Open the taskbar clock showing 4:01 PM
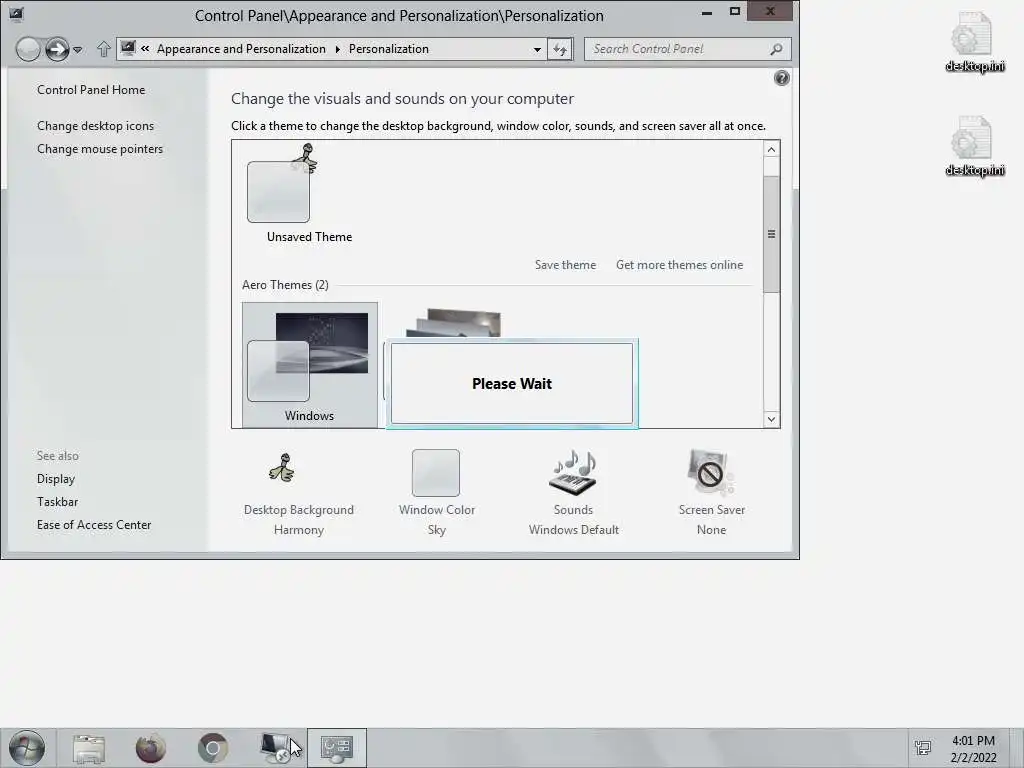Screen dimensions: 1024x768 coord(973,749)
